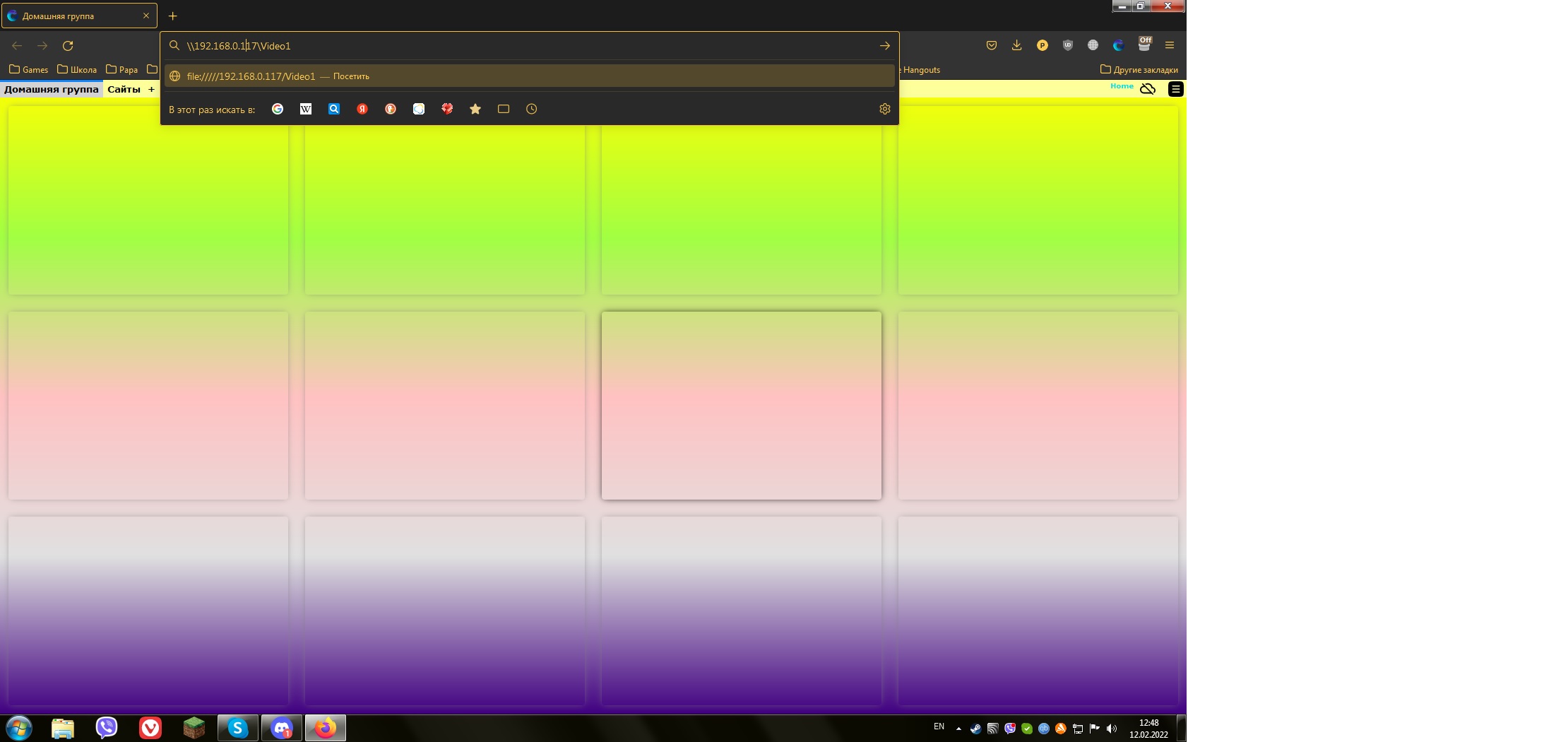Open the uBlock Origin extension
1568x742 pixels.
pos(1068,45)
